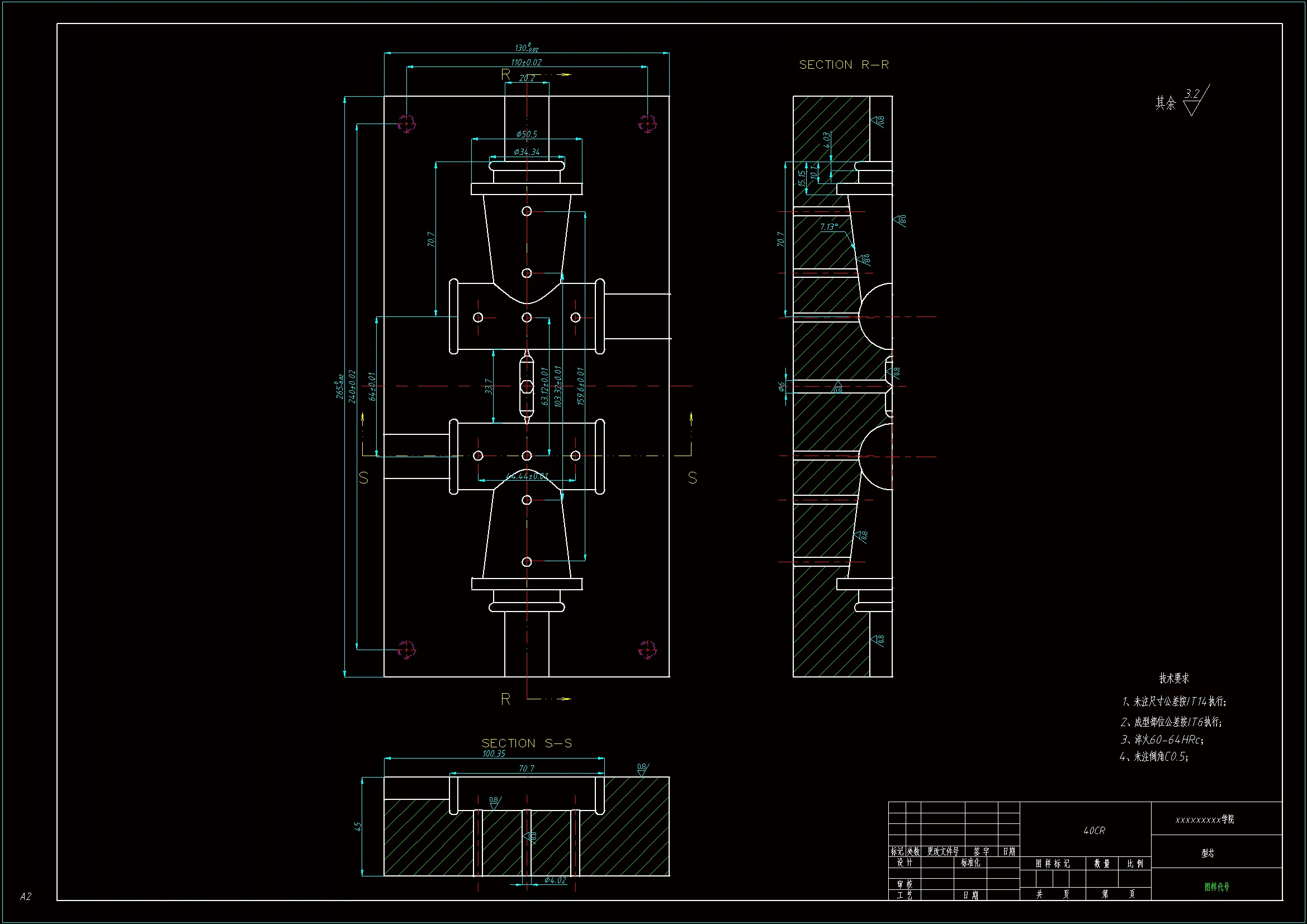The width and height of the screenshot is (1307, 924).
Task: Select the A2 sheet size label
Action: tap(26, 897)
